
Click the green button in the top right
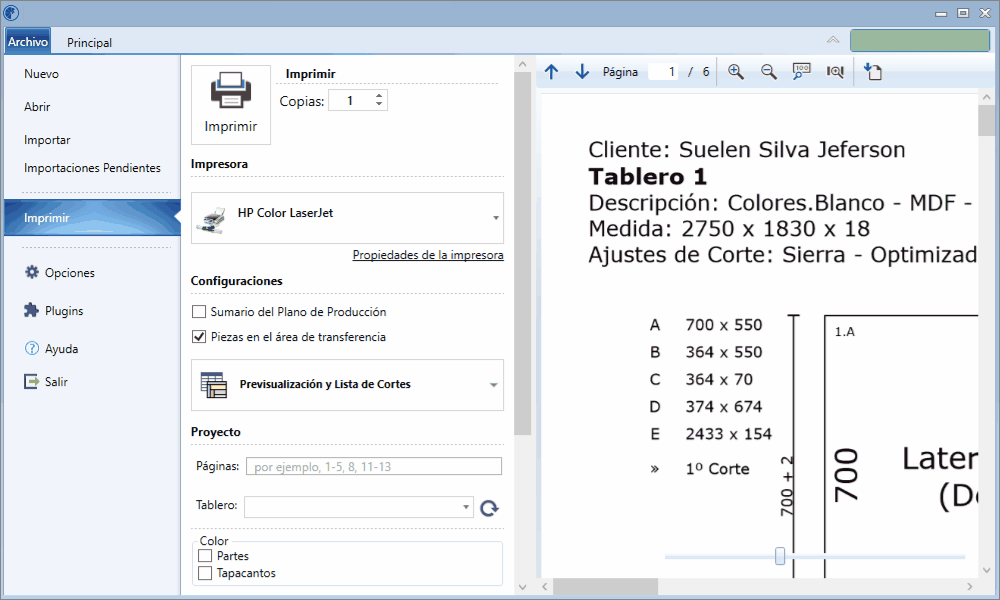point(920,41)
